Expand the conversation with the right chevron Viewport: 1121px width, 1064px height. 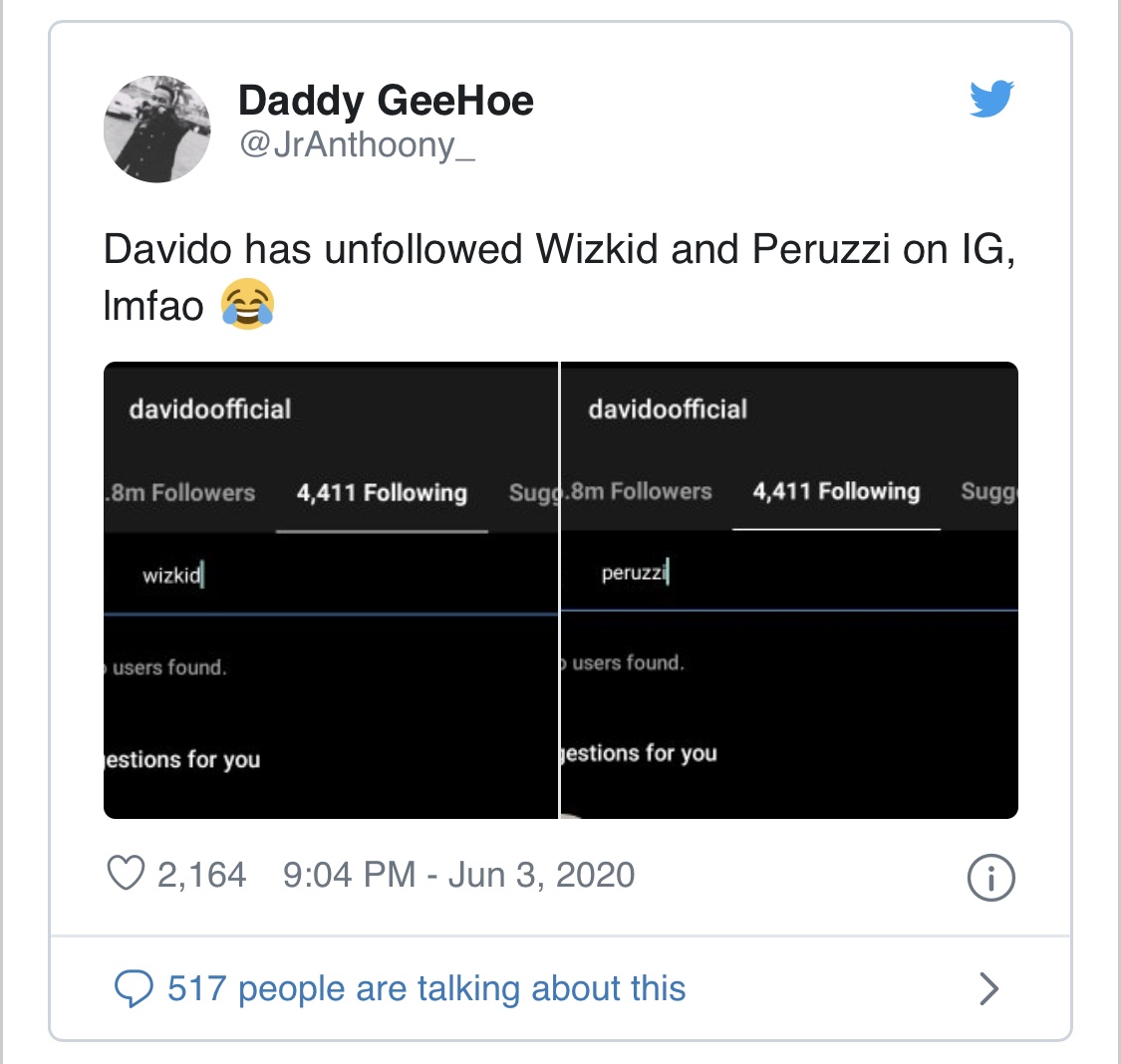pos(988,988)
